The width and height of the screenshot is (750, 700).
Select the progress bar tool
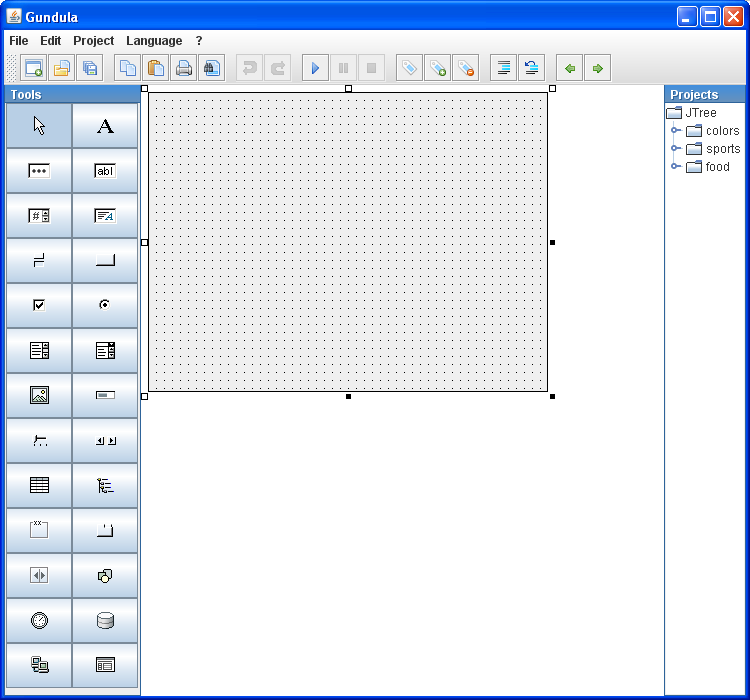tap(105, 395)
